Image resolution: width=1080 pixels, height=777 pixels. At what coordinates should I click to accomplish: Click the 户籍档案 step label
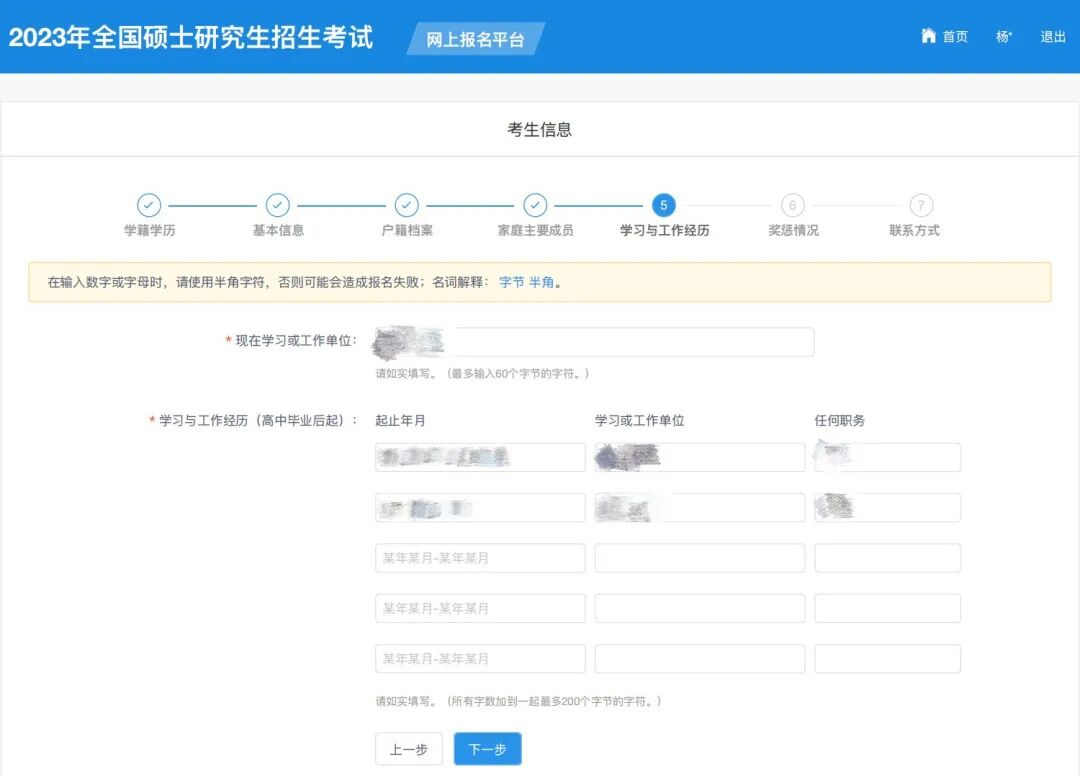[407, 230]
